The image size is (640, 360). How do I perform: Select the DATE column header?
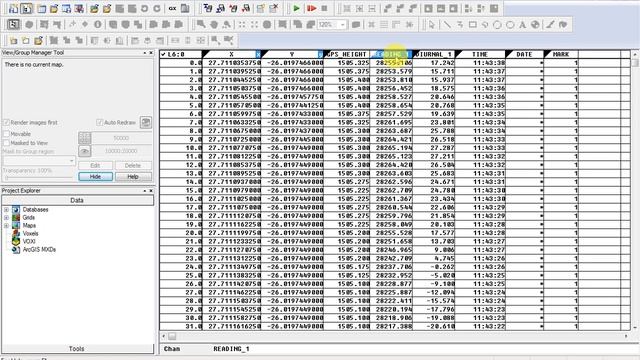tap(524, 54)
